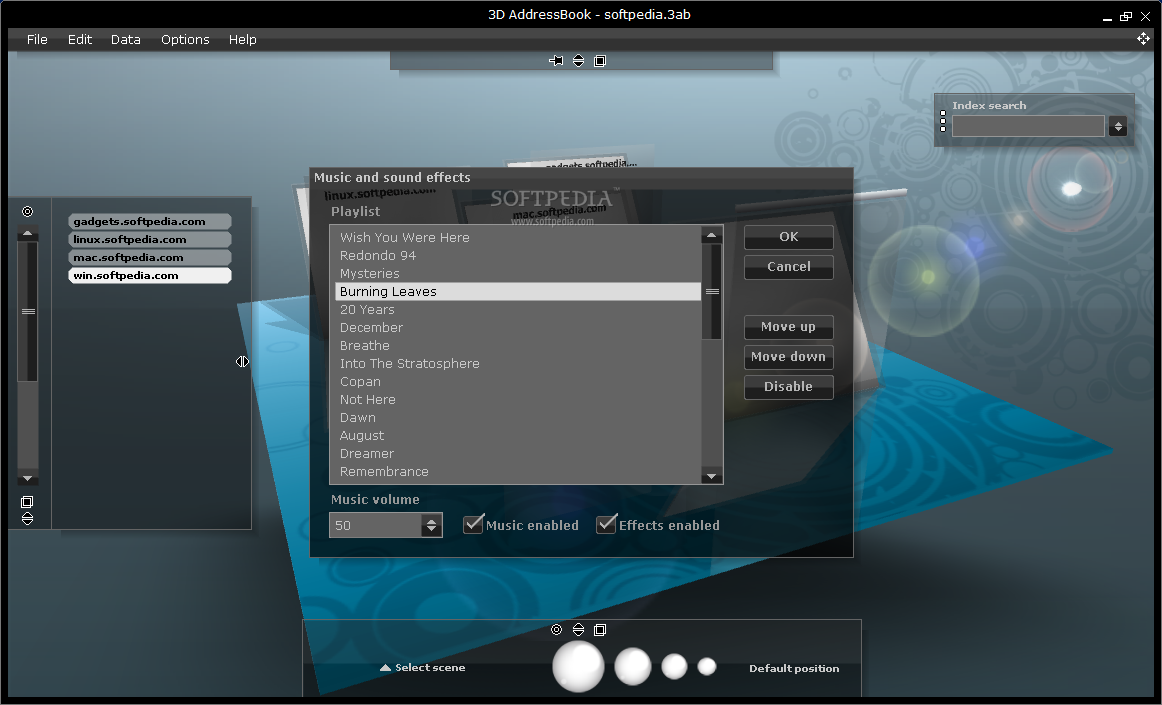Viewport: 1162px width, 705px height.
Task: Select linux.softpedia.com in the address list
Action: 150,239
